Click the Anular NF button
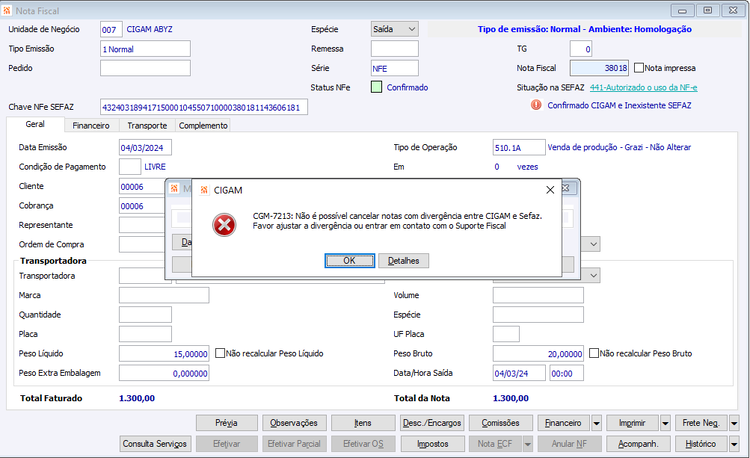 pyautogui.click(x=570, y=444)
